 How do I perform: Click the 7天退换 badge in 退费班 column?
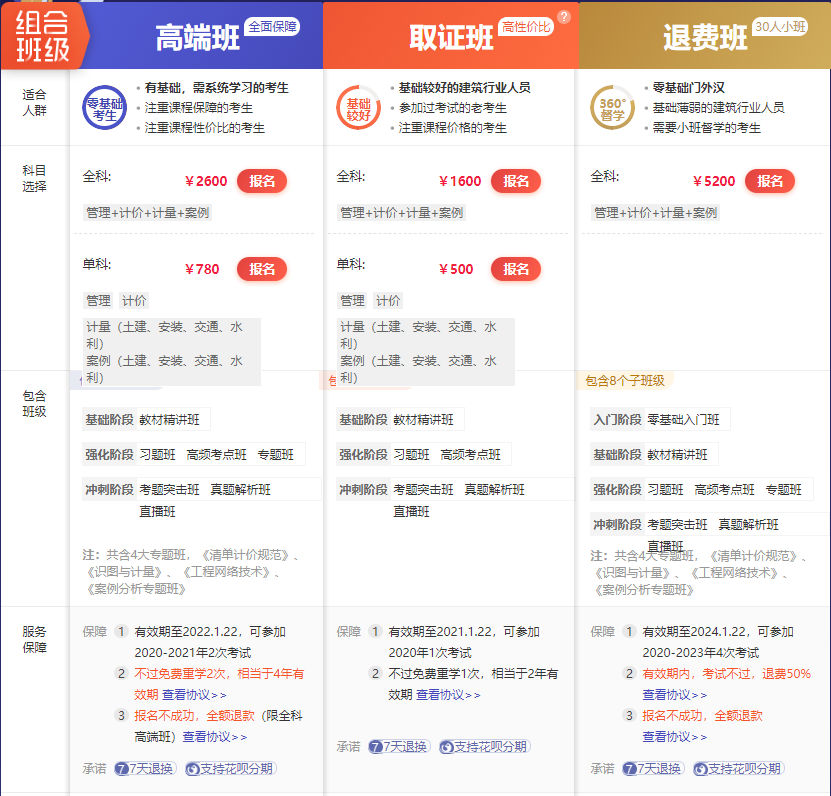click(x=653, y=768)
